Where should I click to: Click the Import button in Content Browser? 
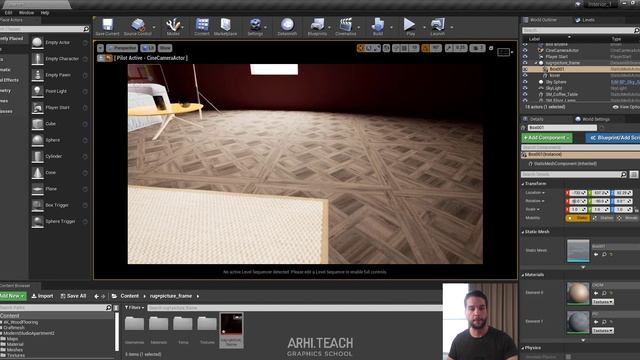[x=42, y=296]
